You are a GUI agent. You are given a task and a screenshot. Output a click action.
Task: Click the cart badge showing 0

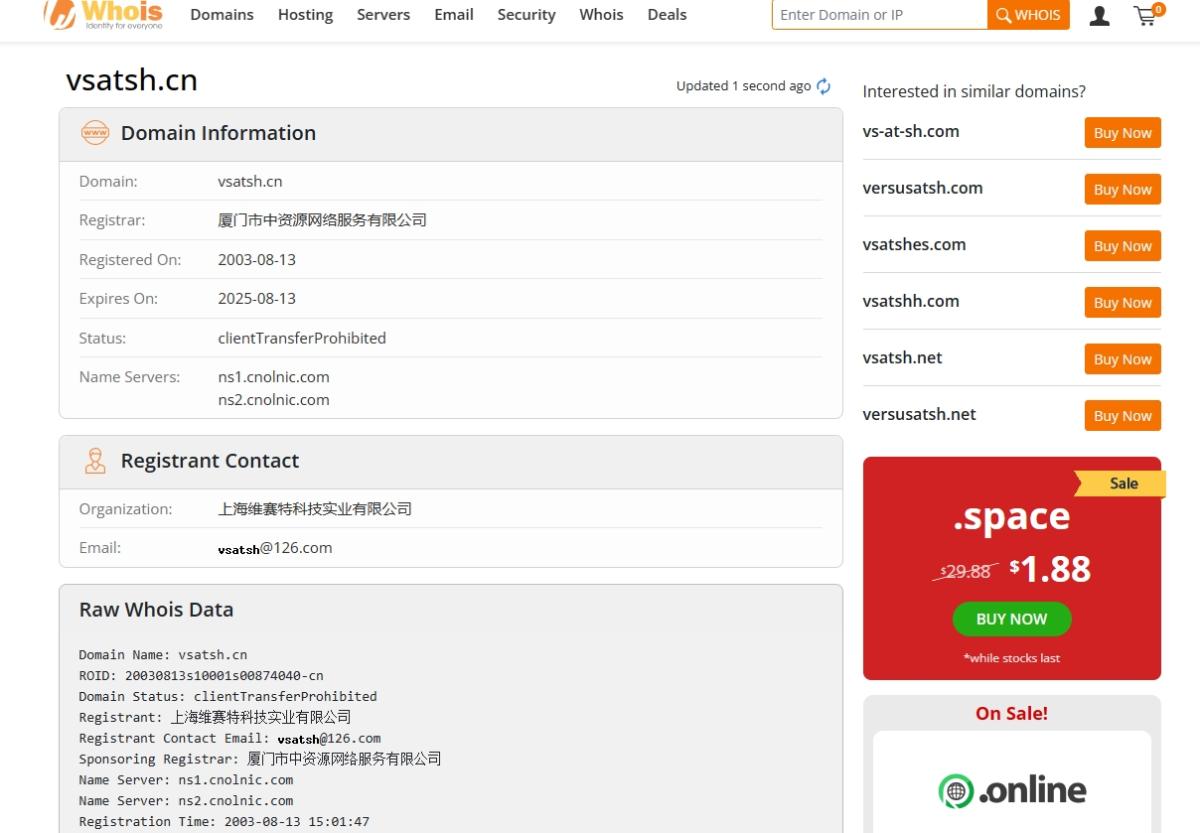[1158, 7]
